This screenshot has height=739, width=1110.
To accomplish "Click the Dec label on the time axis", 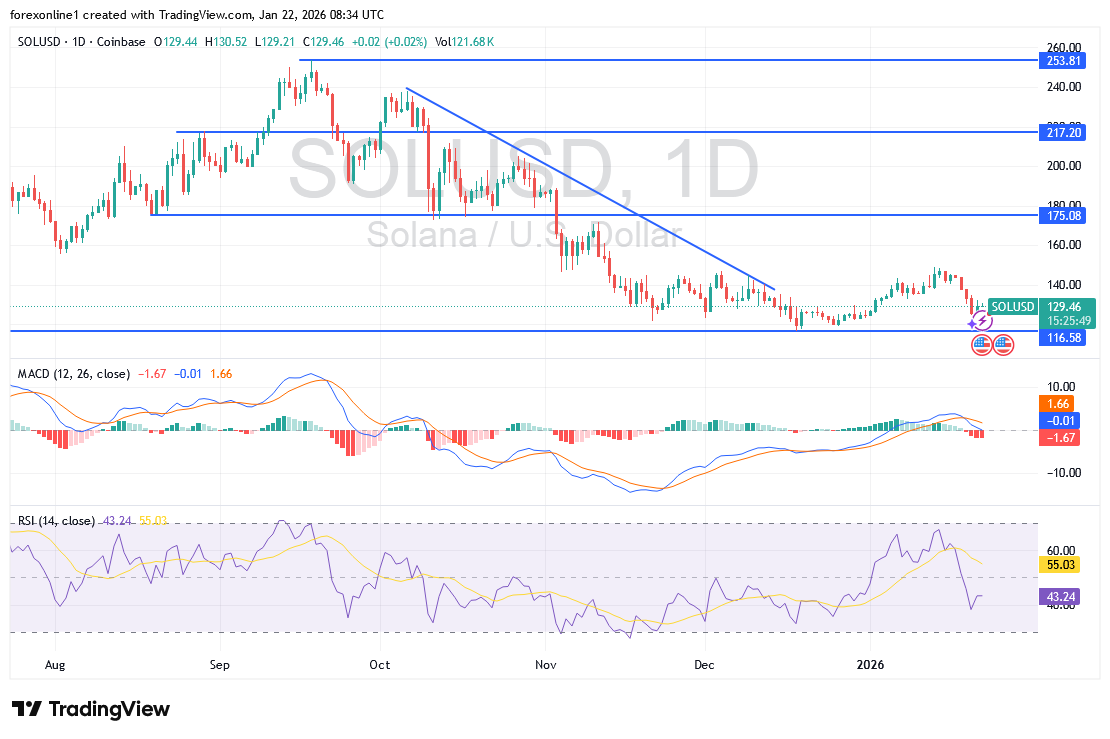I will coord(704,664).
